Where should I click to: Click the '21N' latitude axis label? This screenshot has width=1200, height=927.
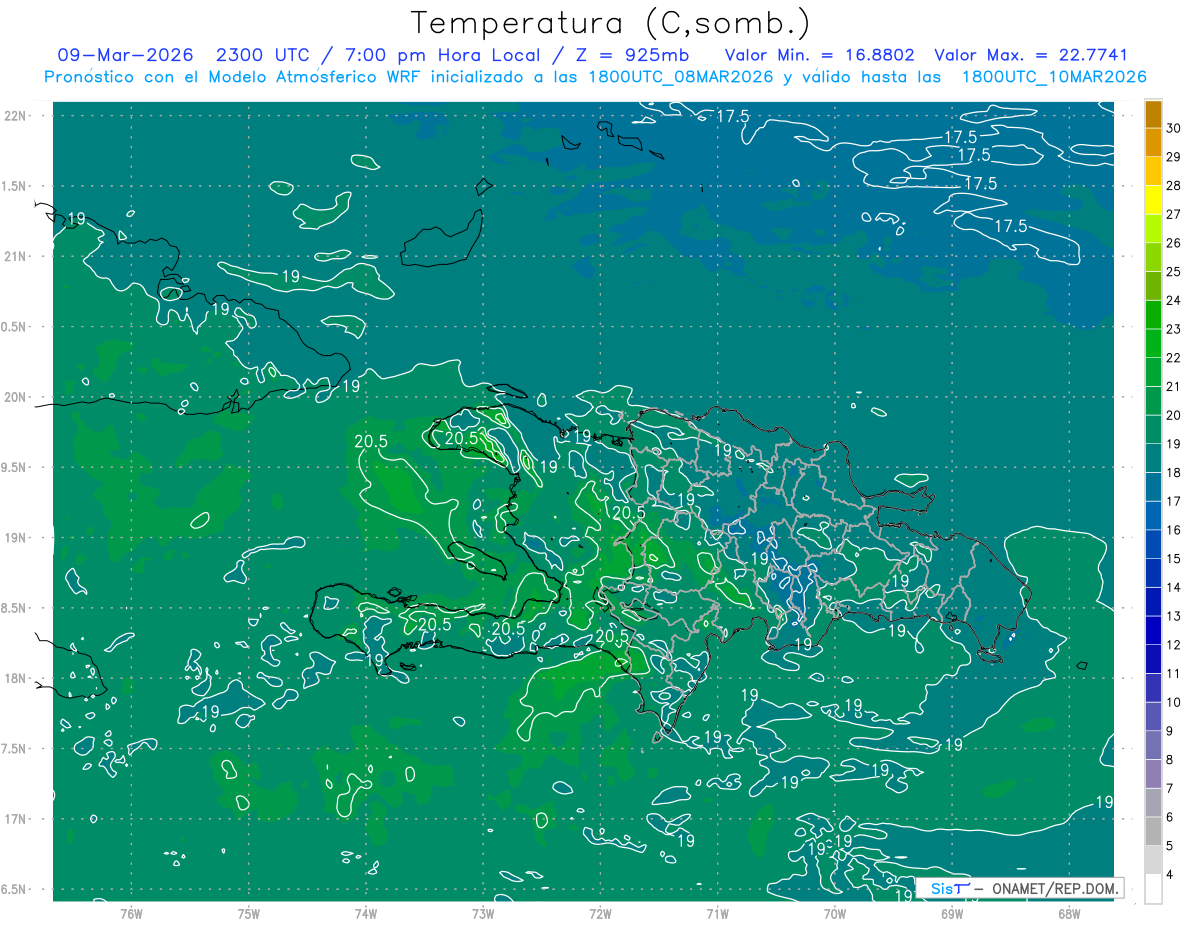pyautogui.click(x=17, y=256)
